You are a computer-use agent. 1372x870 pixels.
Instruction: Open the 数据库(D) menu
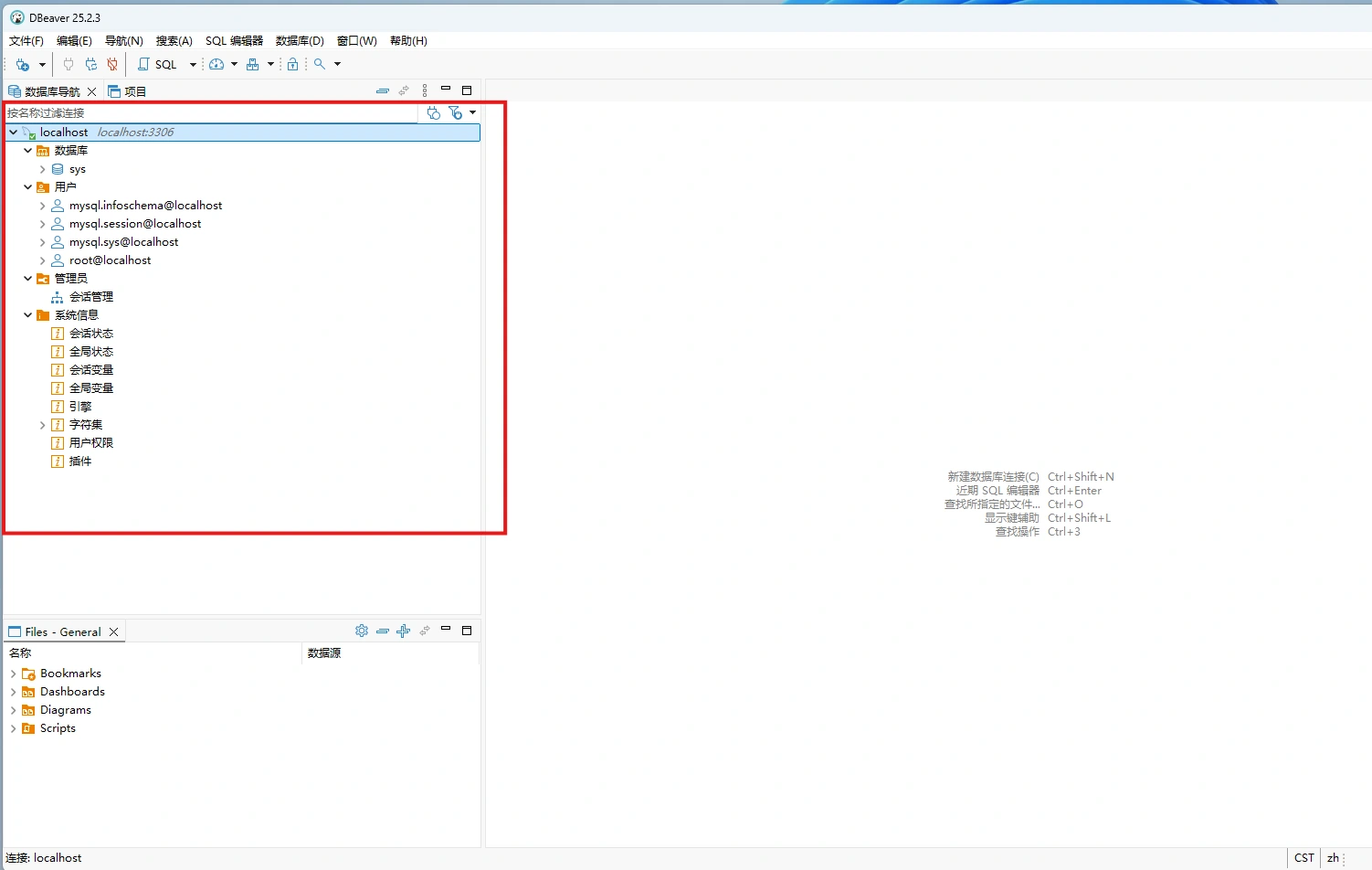click(300, 40)
